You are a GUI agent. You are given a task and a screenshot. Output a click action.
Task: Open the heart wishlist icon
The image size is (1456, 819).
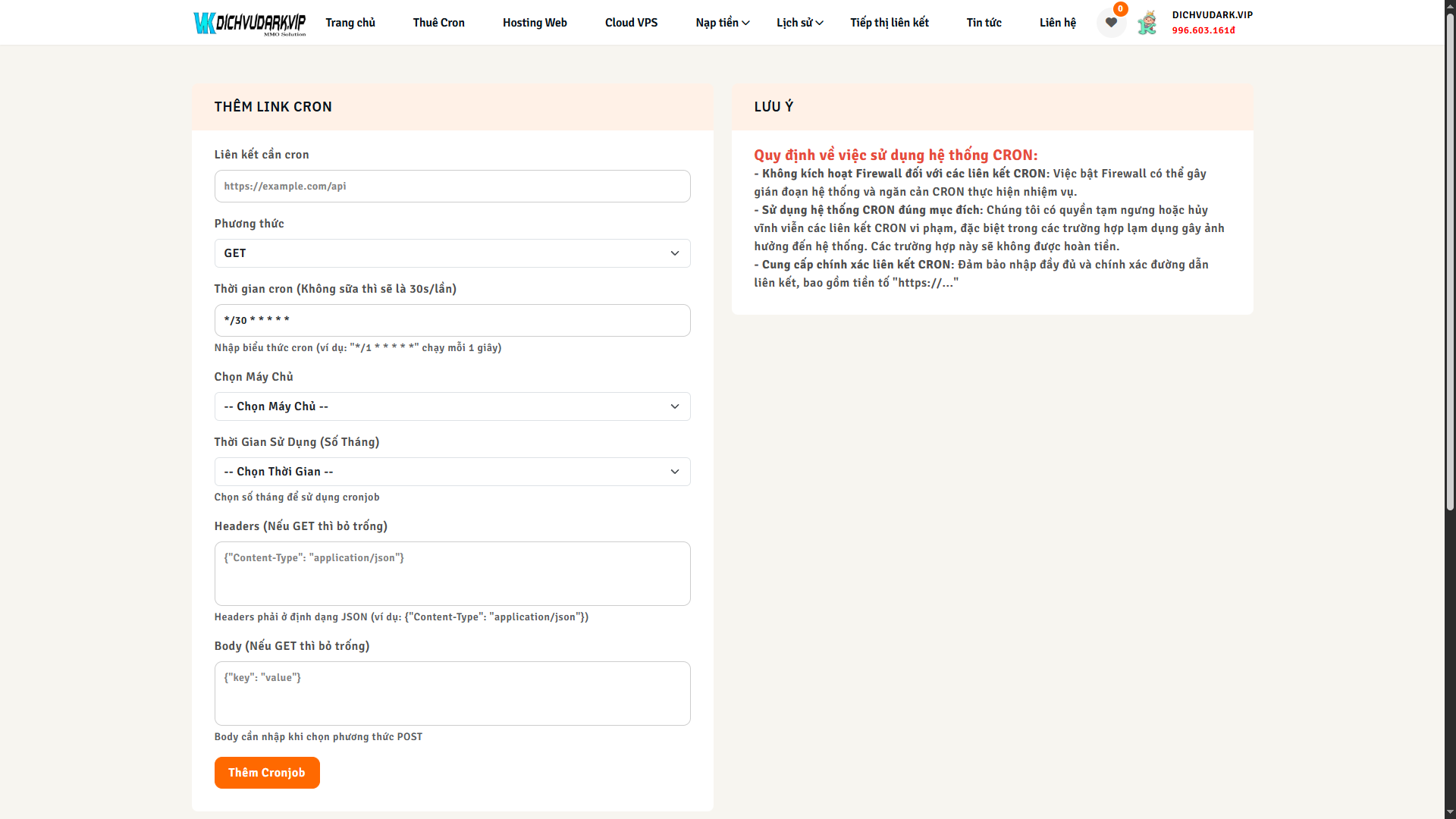coord(1111,23)
